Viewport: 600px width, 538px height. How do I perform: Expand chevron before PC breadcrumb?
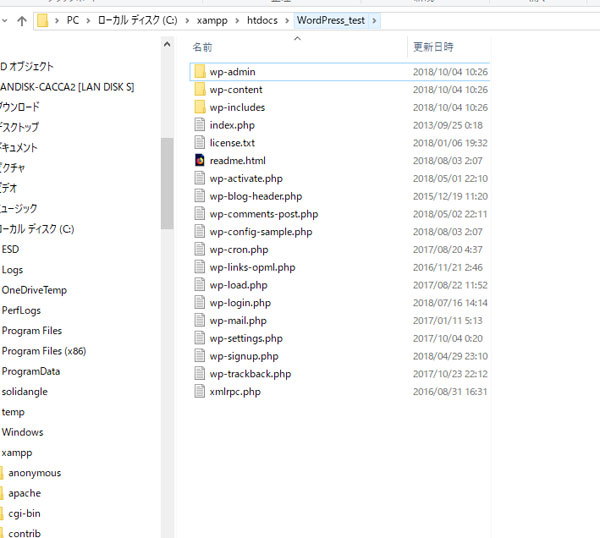click(x=57, y=21)
